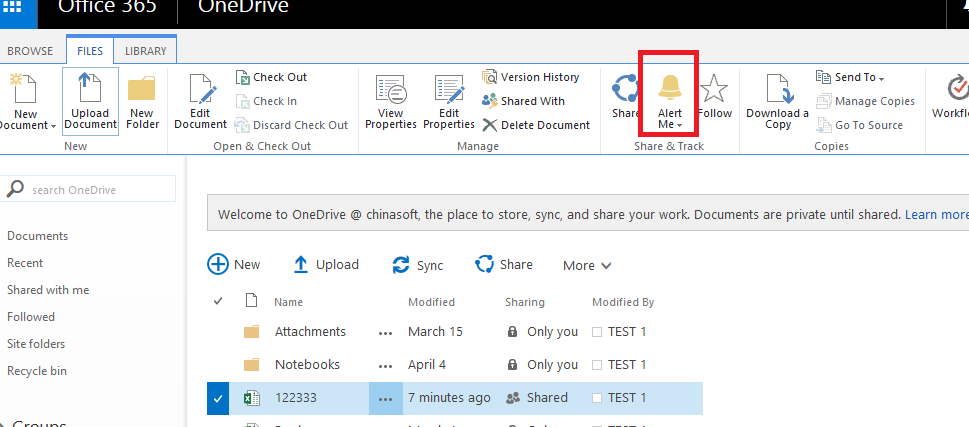
Task: Click the Share command above the list
Action: pyautogui.click(x=504, y=264)
